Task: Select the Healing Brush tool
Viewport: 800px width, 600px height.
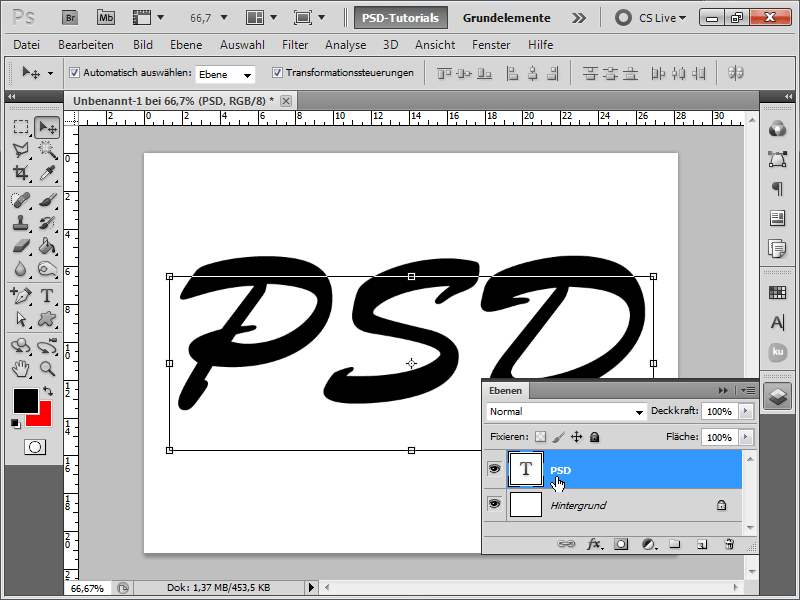Action: click(x=20, y=200)
